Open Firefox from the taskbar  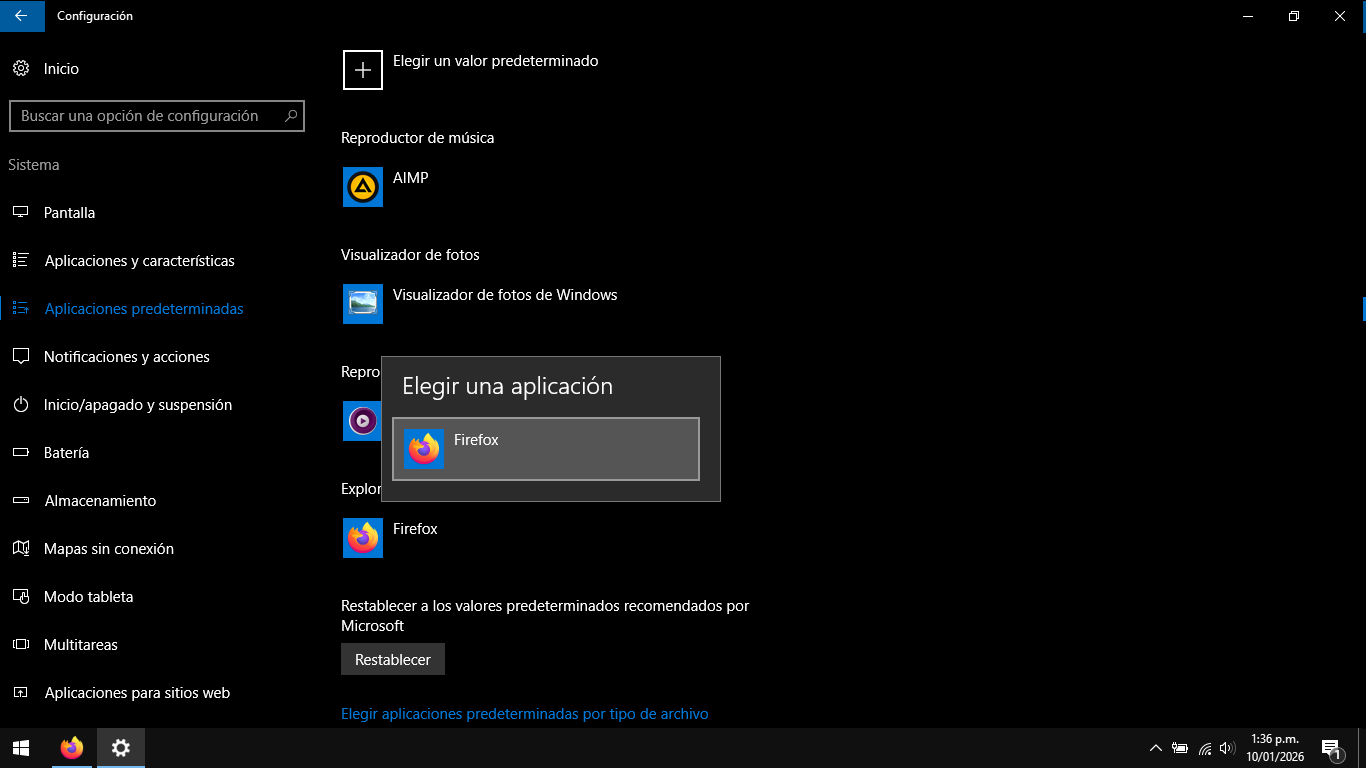72,748
